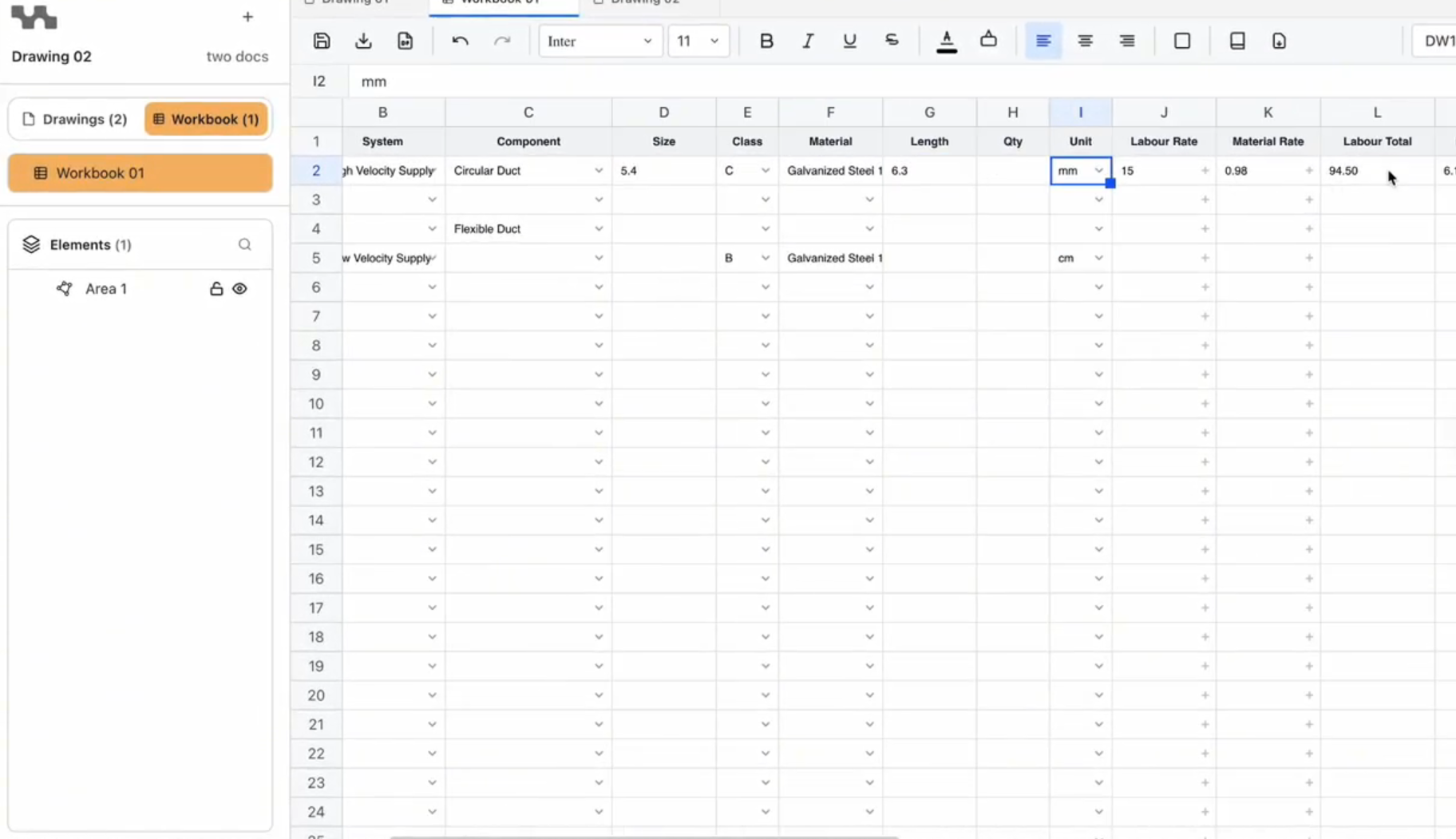
Task: Search elements with the magnifier icon
Action: (x=244, y=244)
